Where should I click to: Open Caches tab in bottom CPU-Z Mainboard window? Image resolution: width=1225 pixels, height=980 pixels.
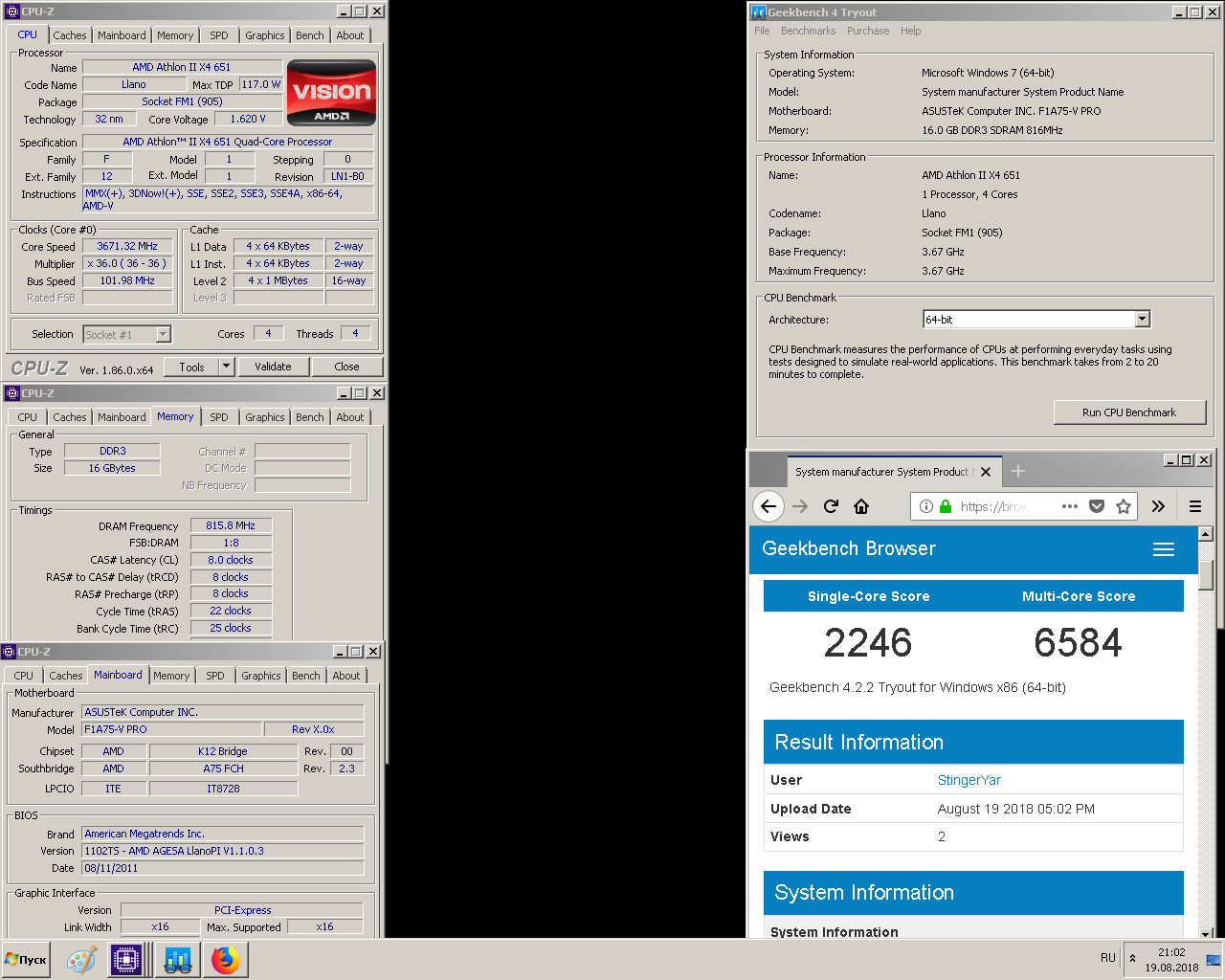coord(66,676)
